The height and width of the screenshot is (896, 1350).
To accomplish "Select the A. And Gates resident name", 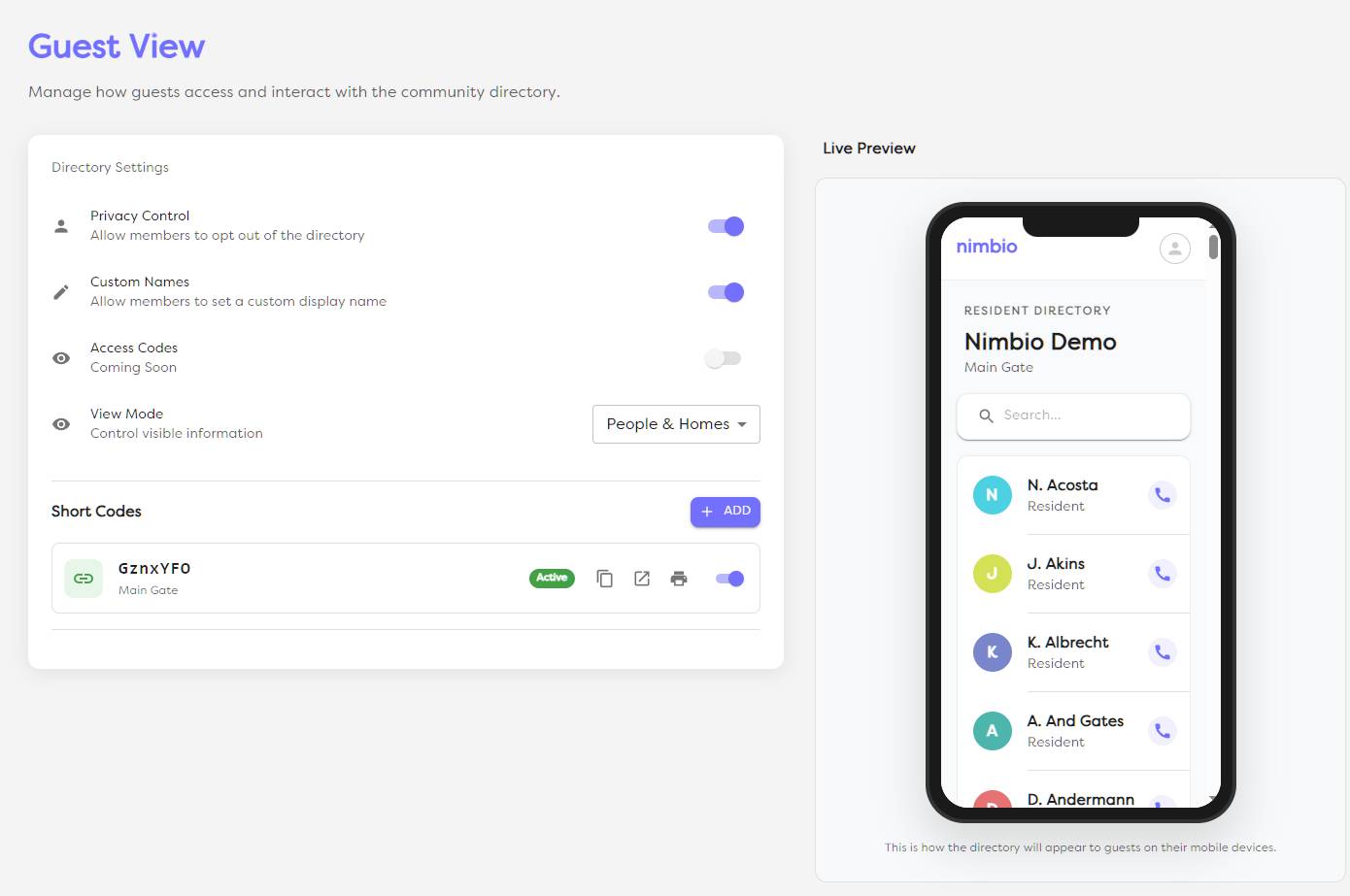I will pyautogui.click(x=1075, y=721).
